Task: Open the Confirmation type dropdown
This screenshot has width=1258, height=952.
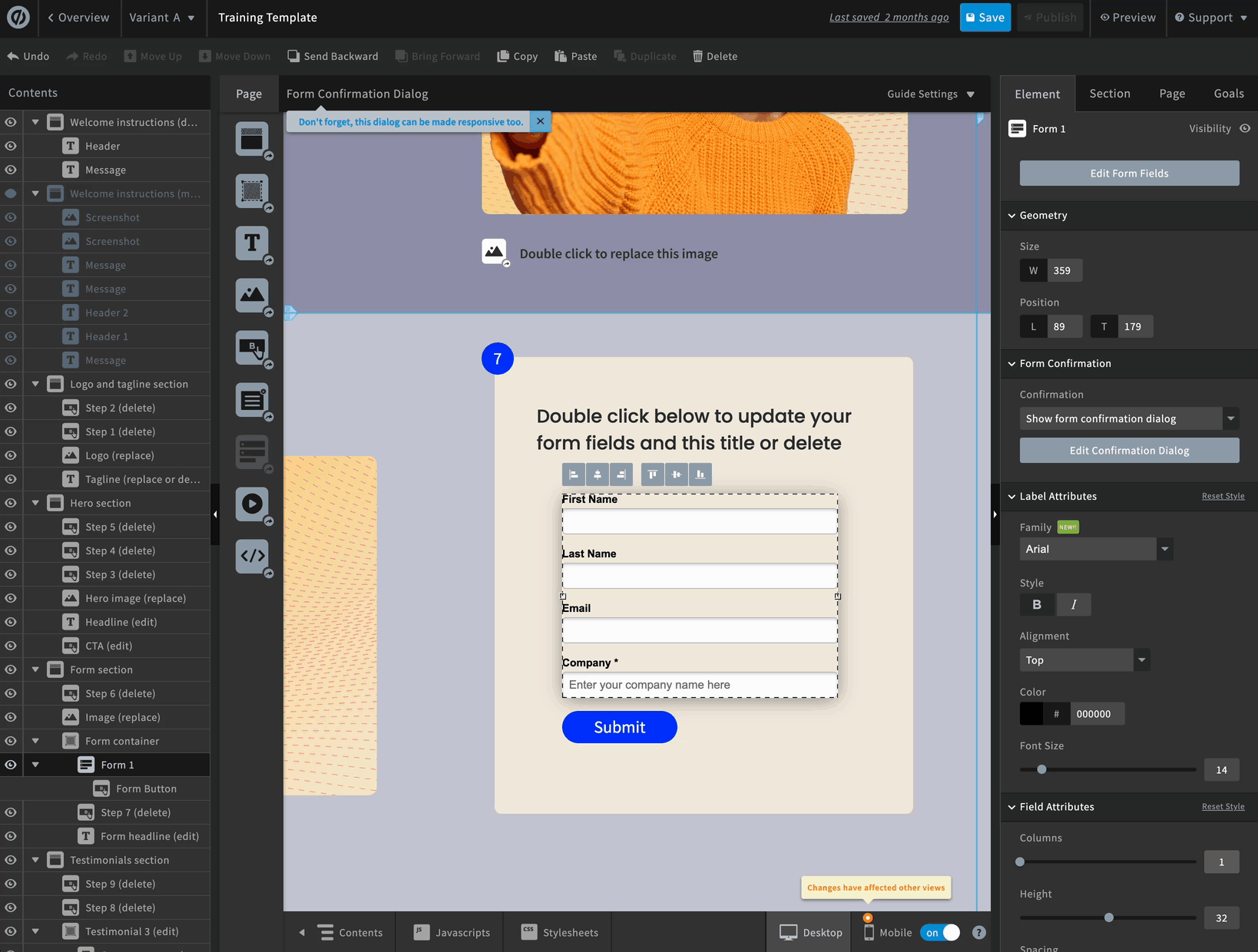Action: (1129, 418)
